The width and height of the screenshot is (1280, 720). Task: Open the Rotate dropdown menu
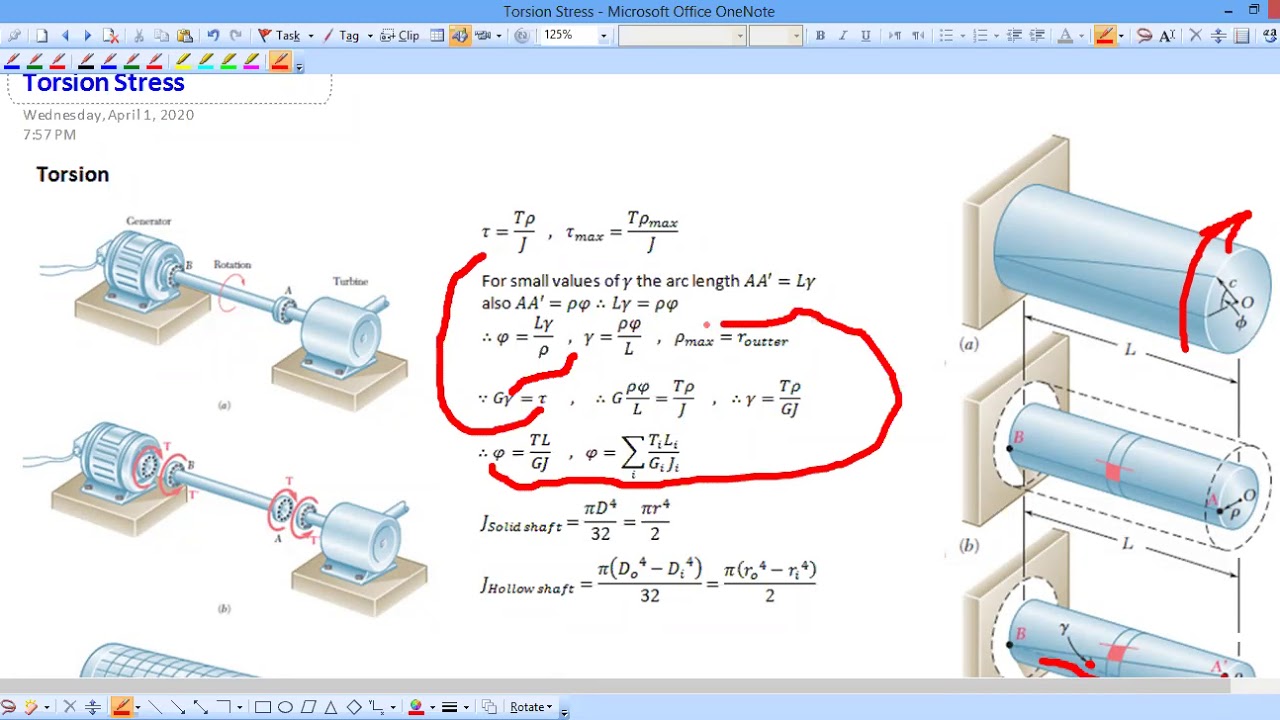click(531, 707)
